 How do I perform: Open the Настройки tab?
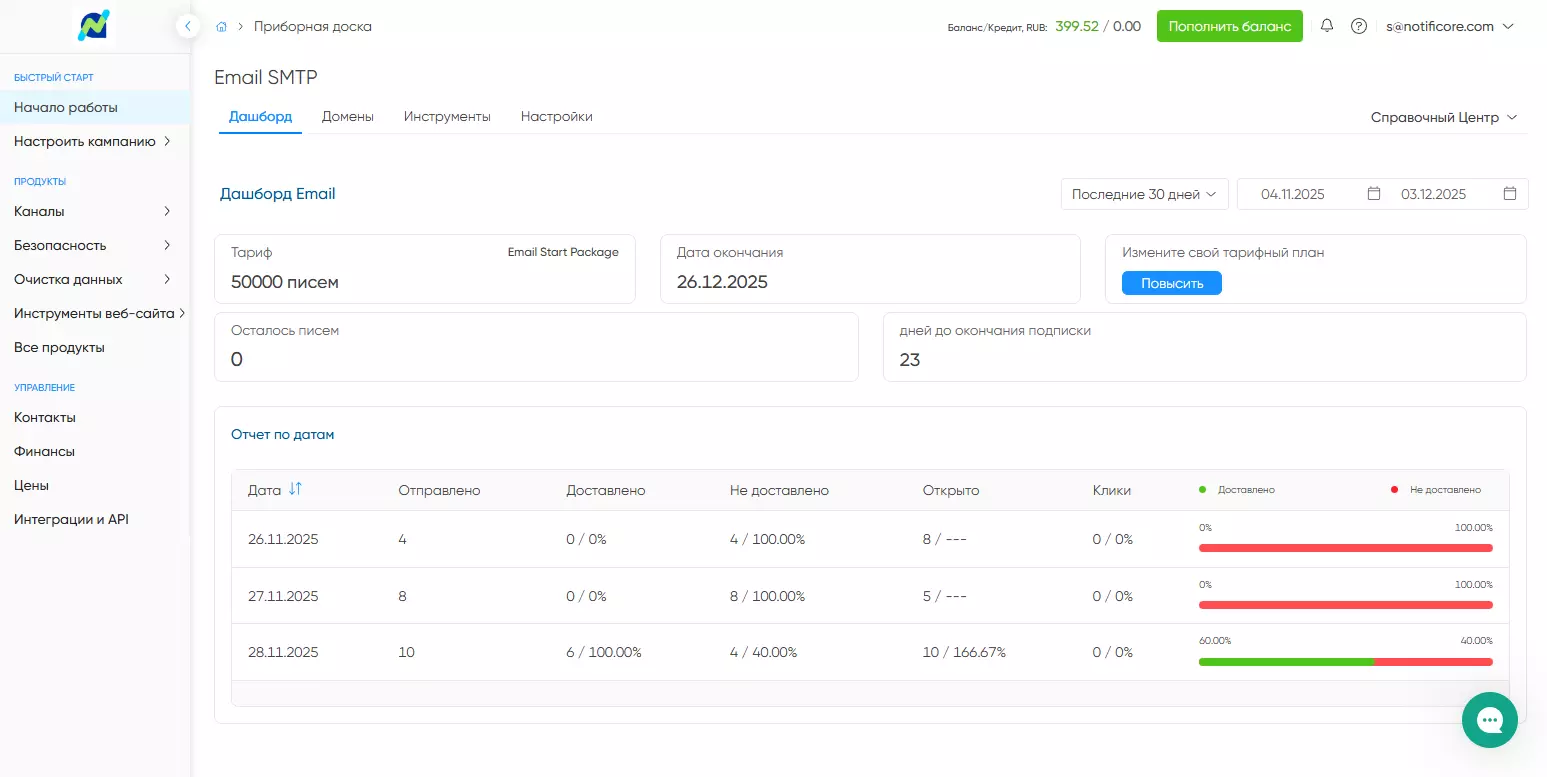556,117
